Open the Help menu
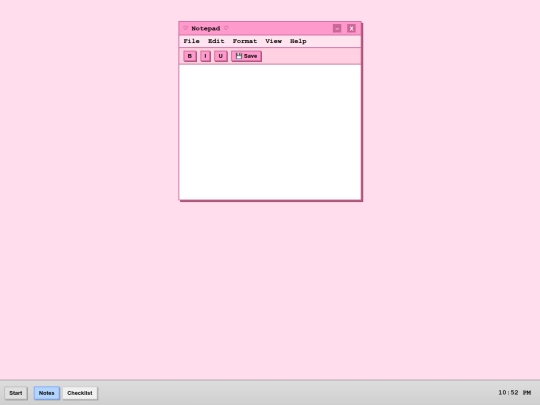 (x=298, y=41)
